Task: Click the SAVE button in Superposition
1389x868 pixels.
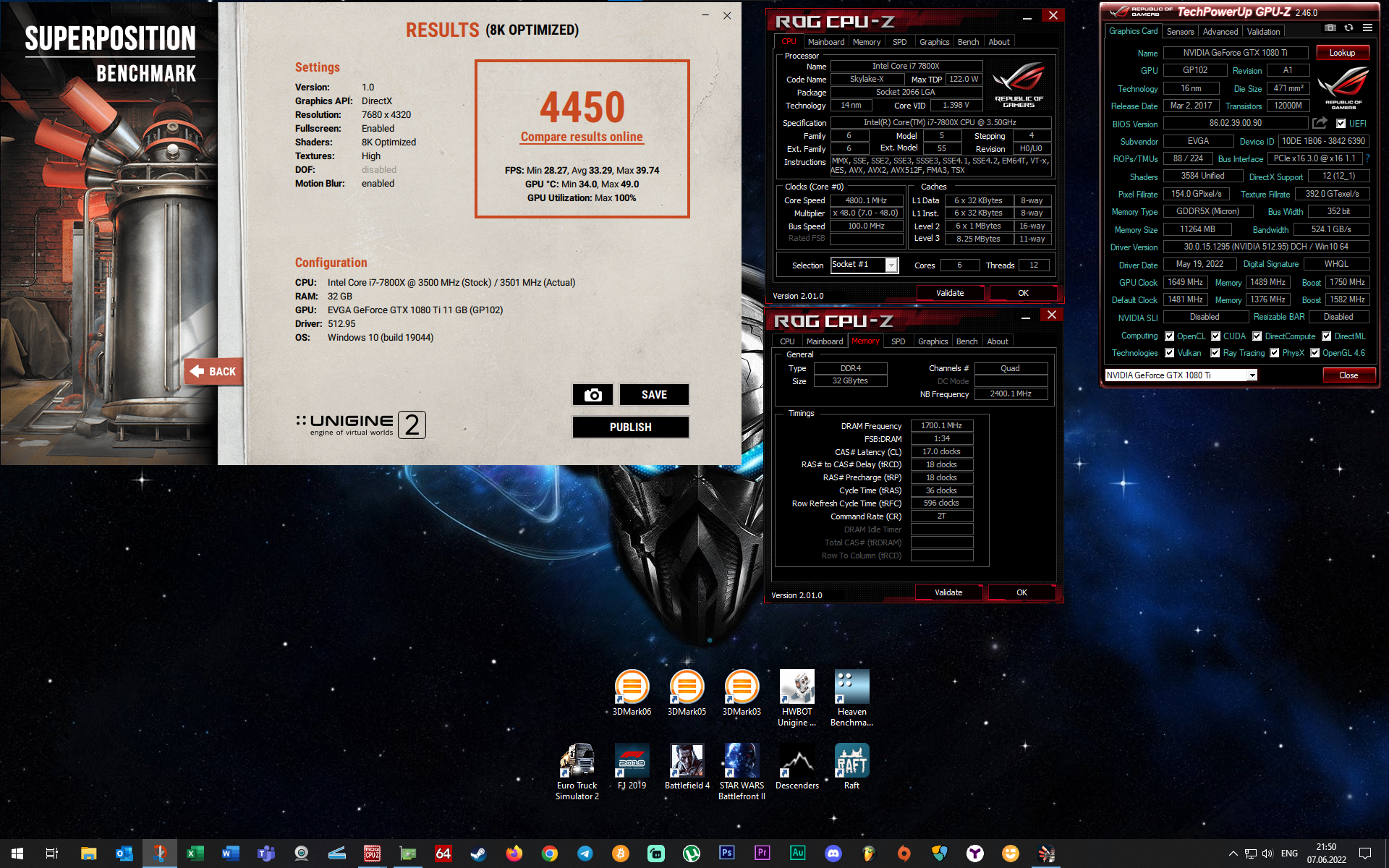Action: 654,395
